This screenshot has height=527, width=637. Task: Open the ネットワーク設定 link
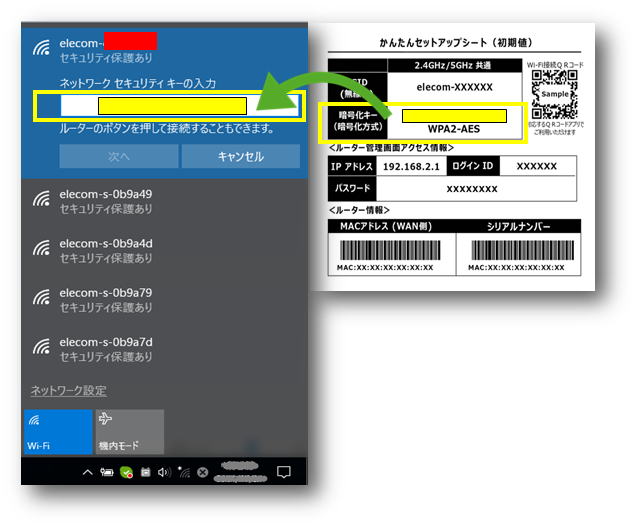coord(69,390)
